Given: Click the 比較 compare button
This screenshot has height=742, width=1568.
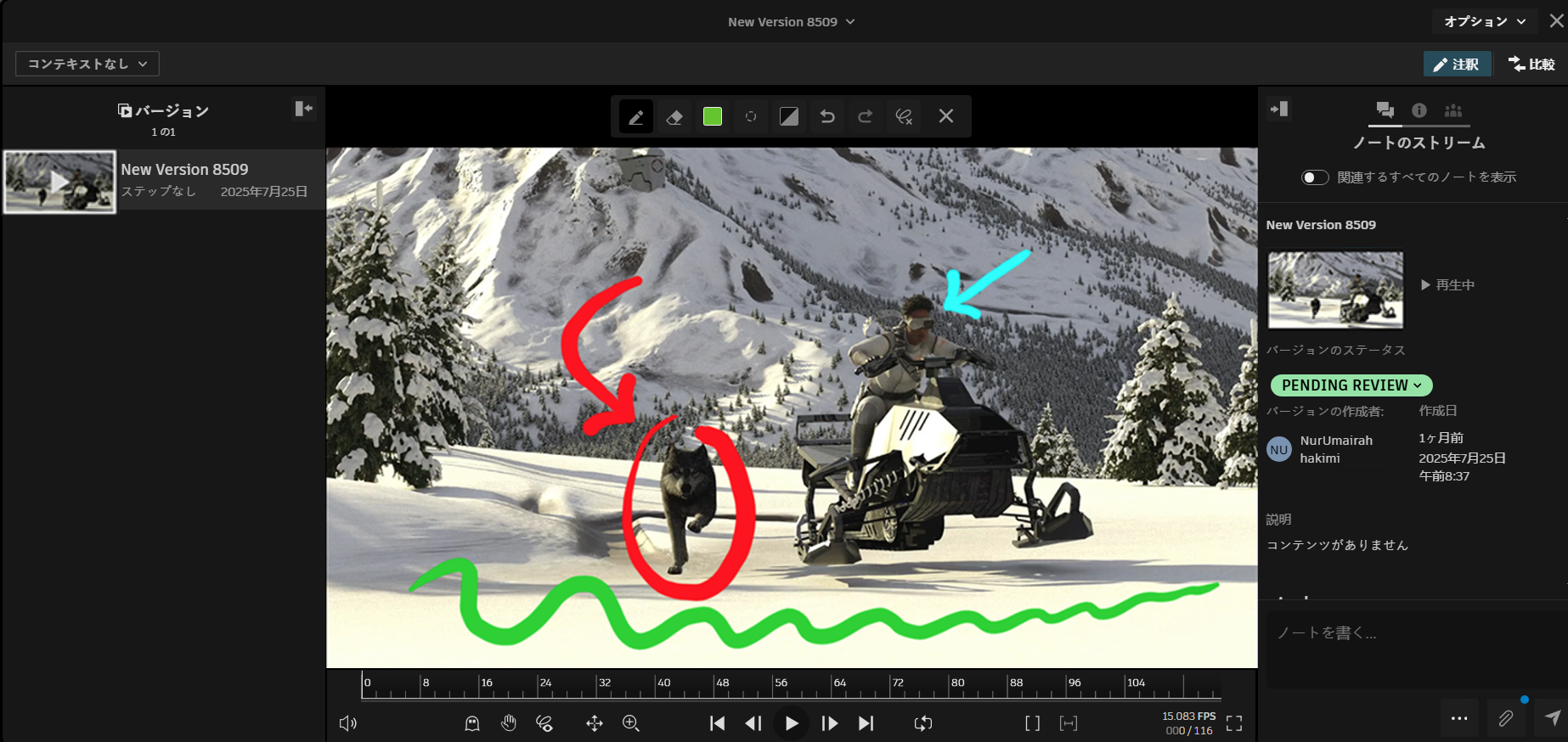Looking at the screenshot, I should point(1531,64).
